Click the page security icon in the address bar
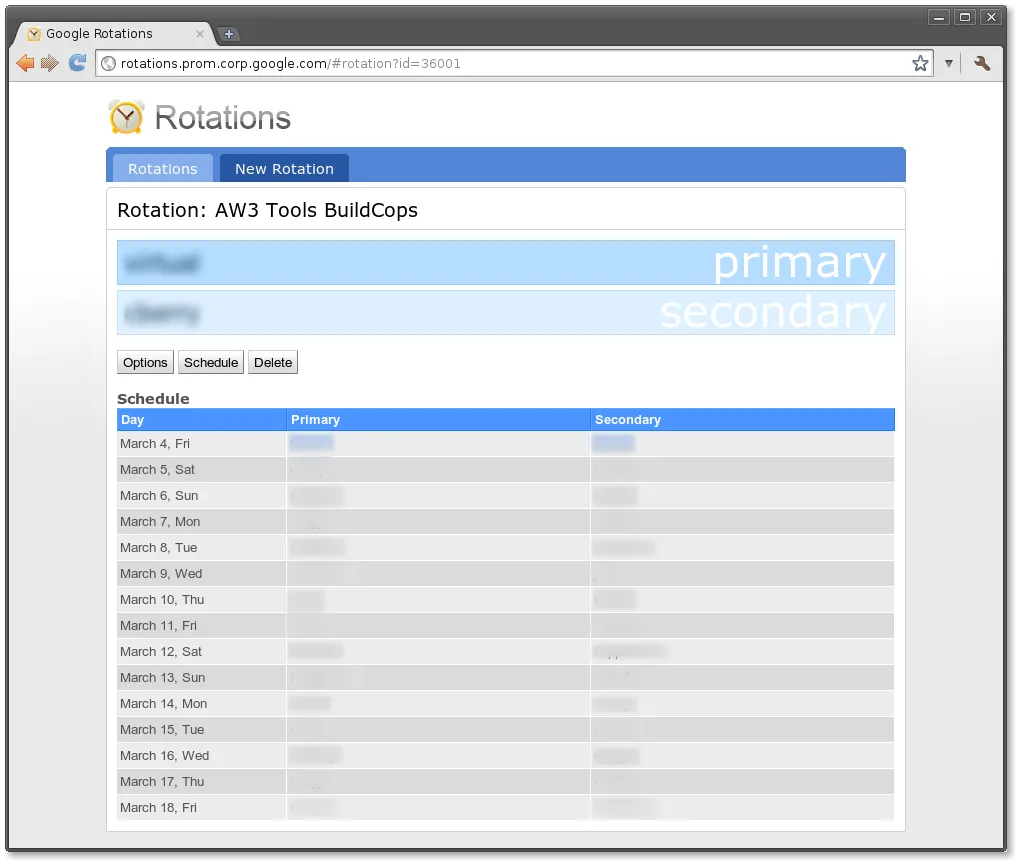Viewport: 1016px width, 861px height. [x=107, y=62]
